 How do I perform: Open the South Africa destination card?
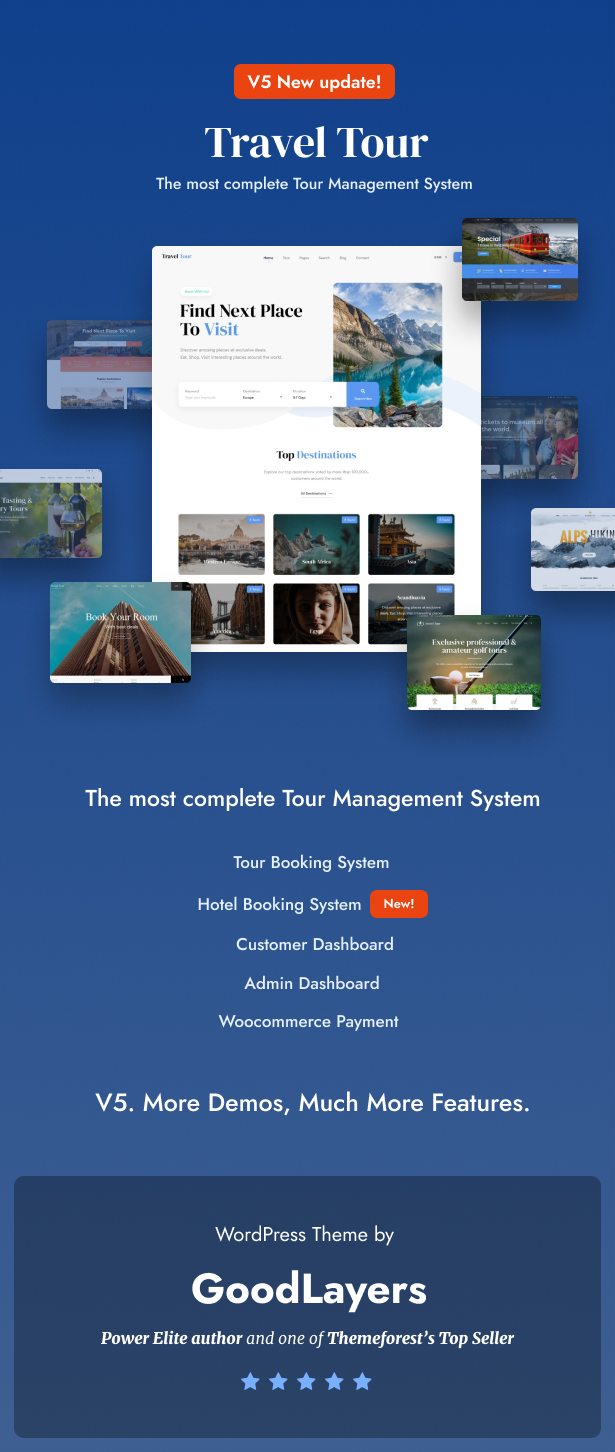[316, 544]
